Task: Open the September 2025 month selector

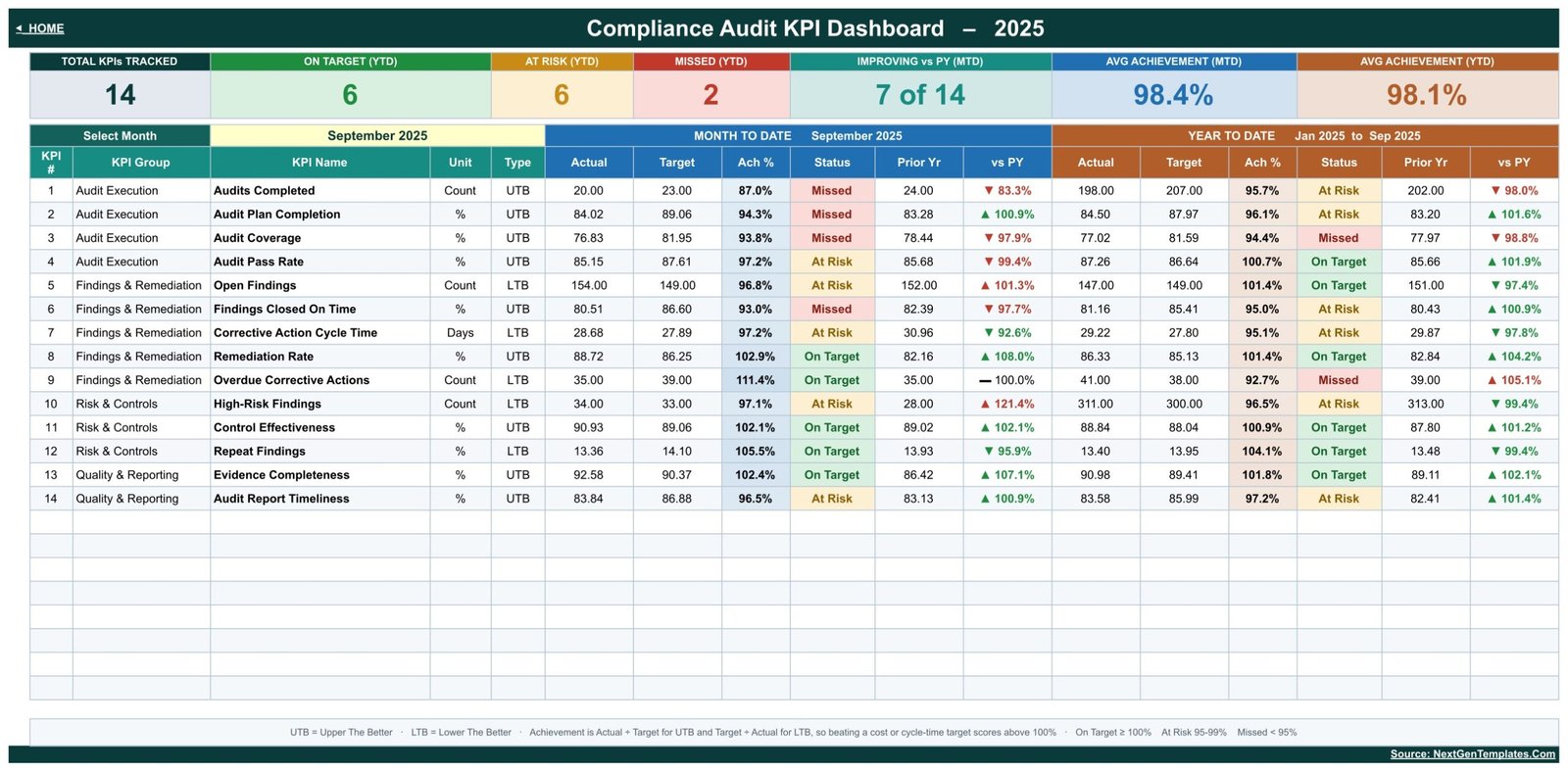Action: click(377, 135)
